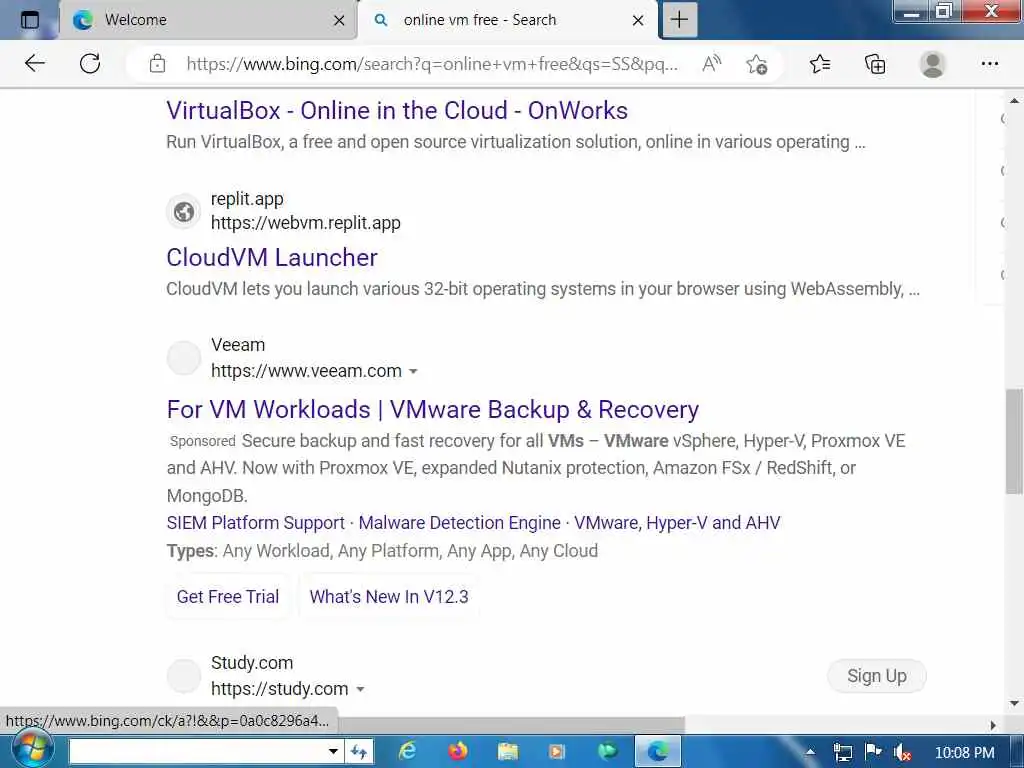Open Collections panel
The image size is (1024, 768).
point(875,63)
